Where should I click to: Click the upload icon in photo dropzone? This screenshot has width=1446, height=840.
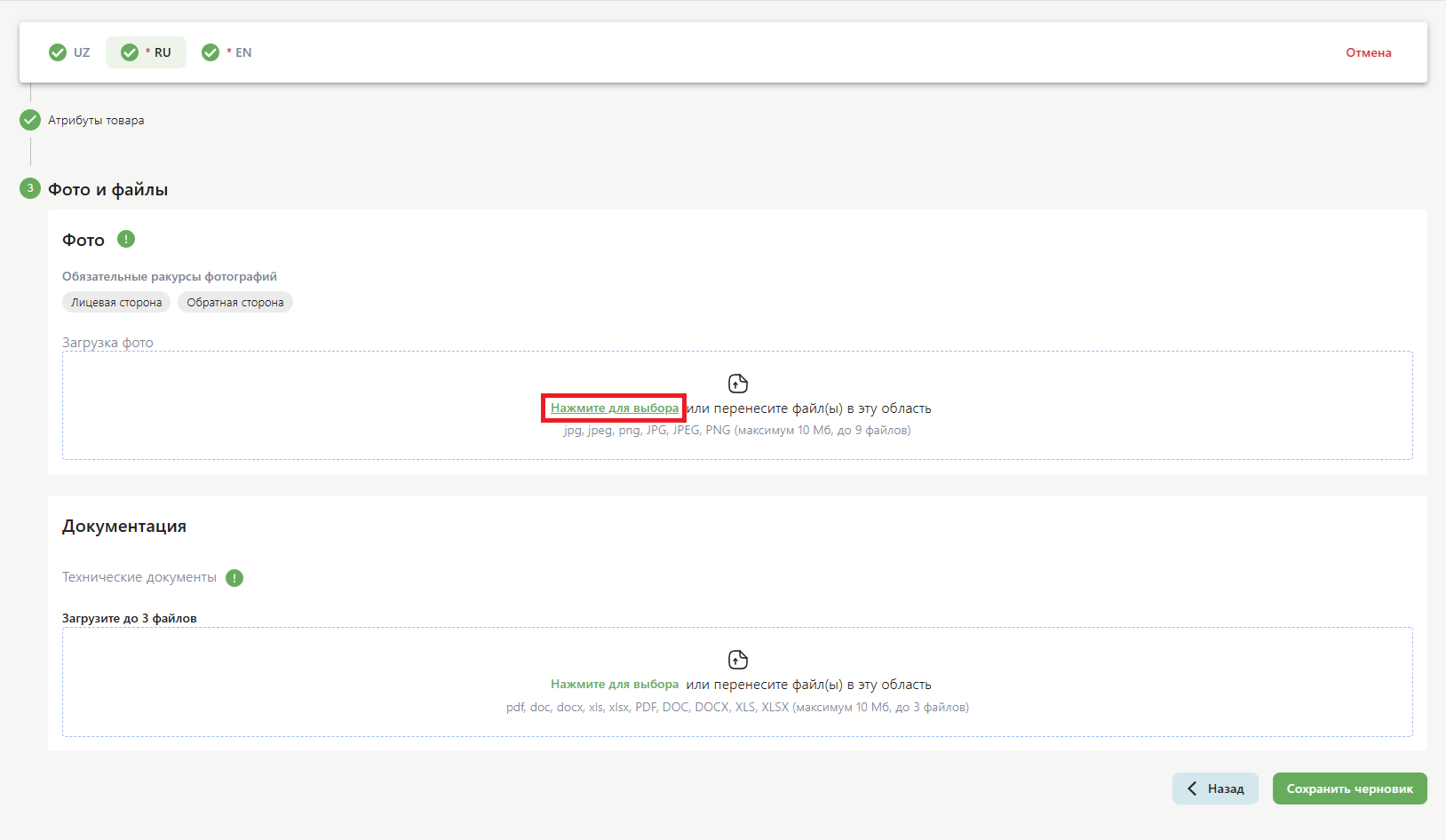coord(737,384)
